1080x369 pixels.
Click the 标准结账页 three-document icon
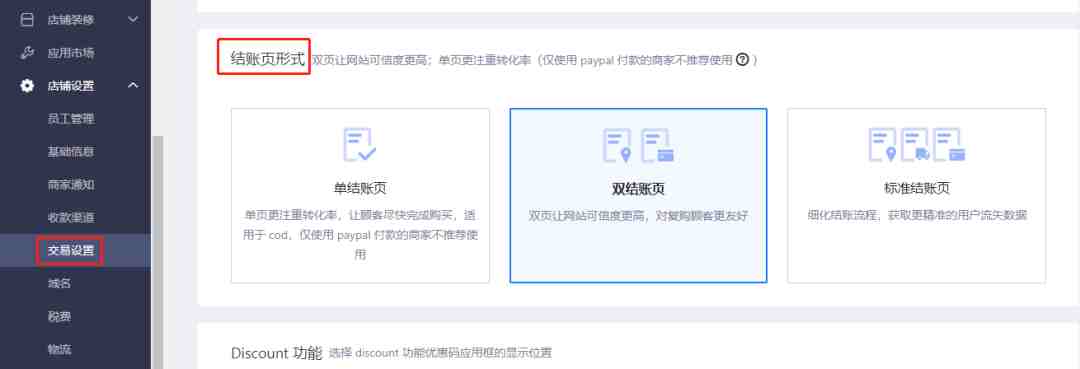(917, 145)
